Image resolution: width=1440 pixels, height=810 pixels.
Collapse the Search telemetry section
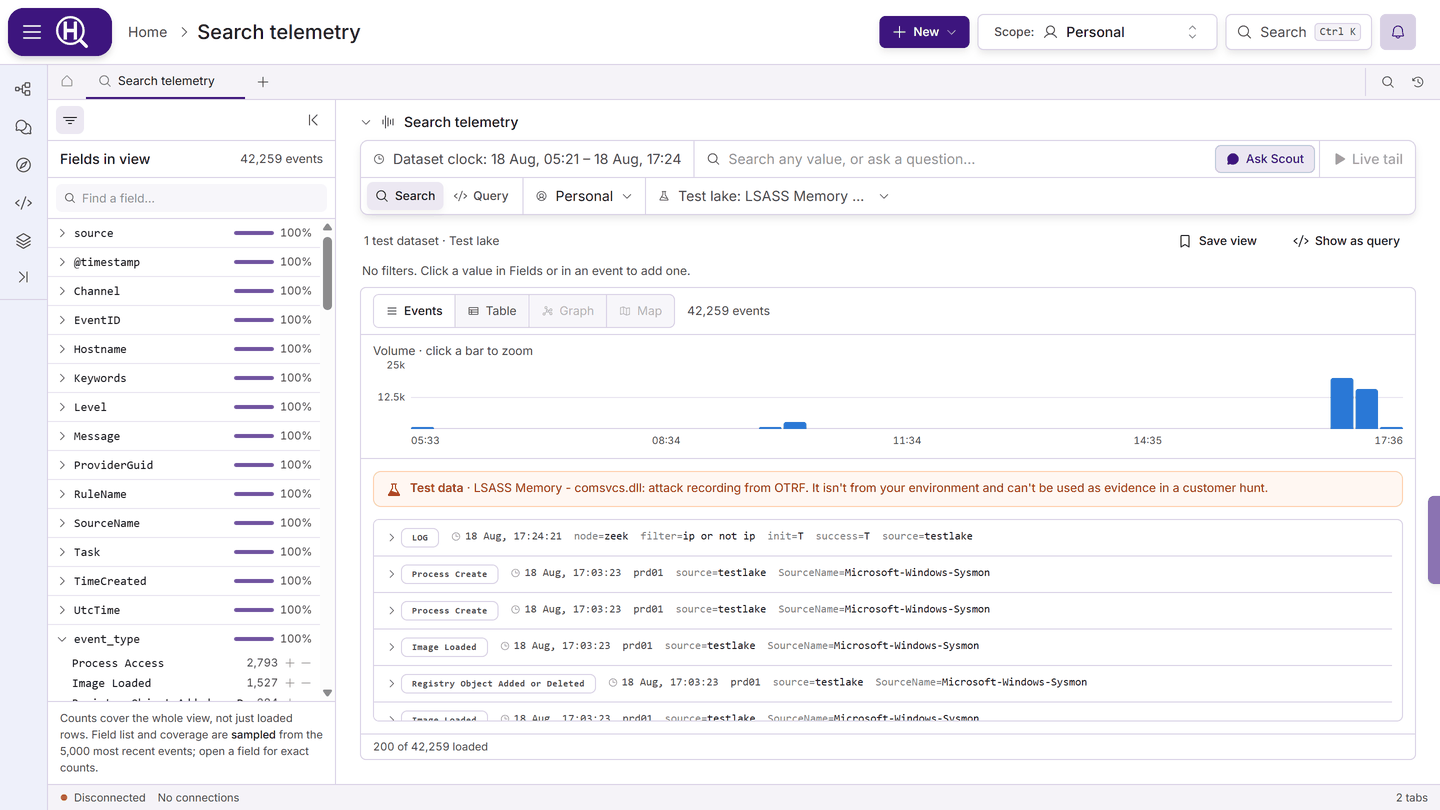[366, 122]
